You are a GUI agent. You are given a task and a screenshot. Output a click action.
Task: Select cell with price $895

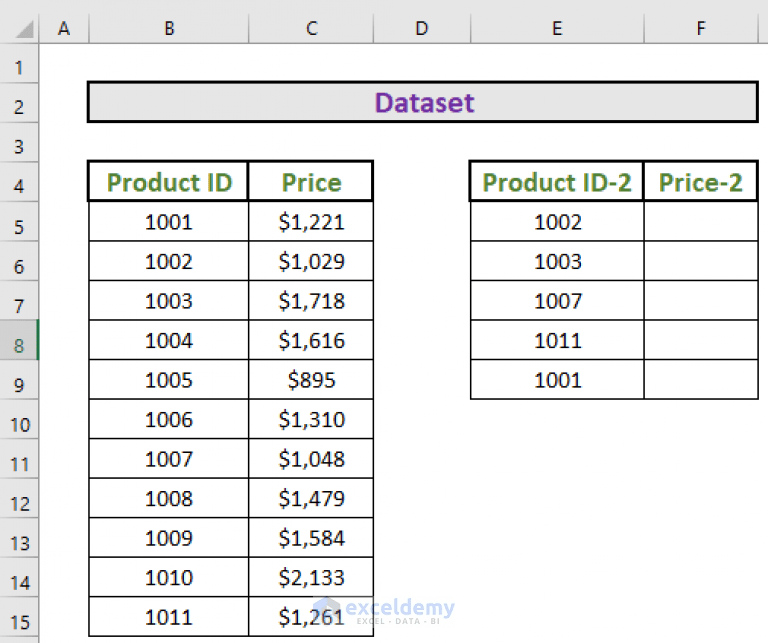tap(311, 380)
